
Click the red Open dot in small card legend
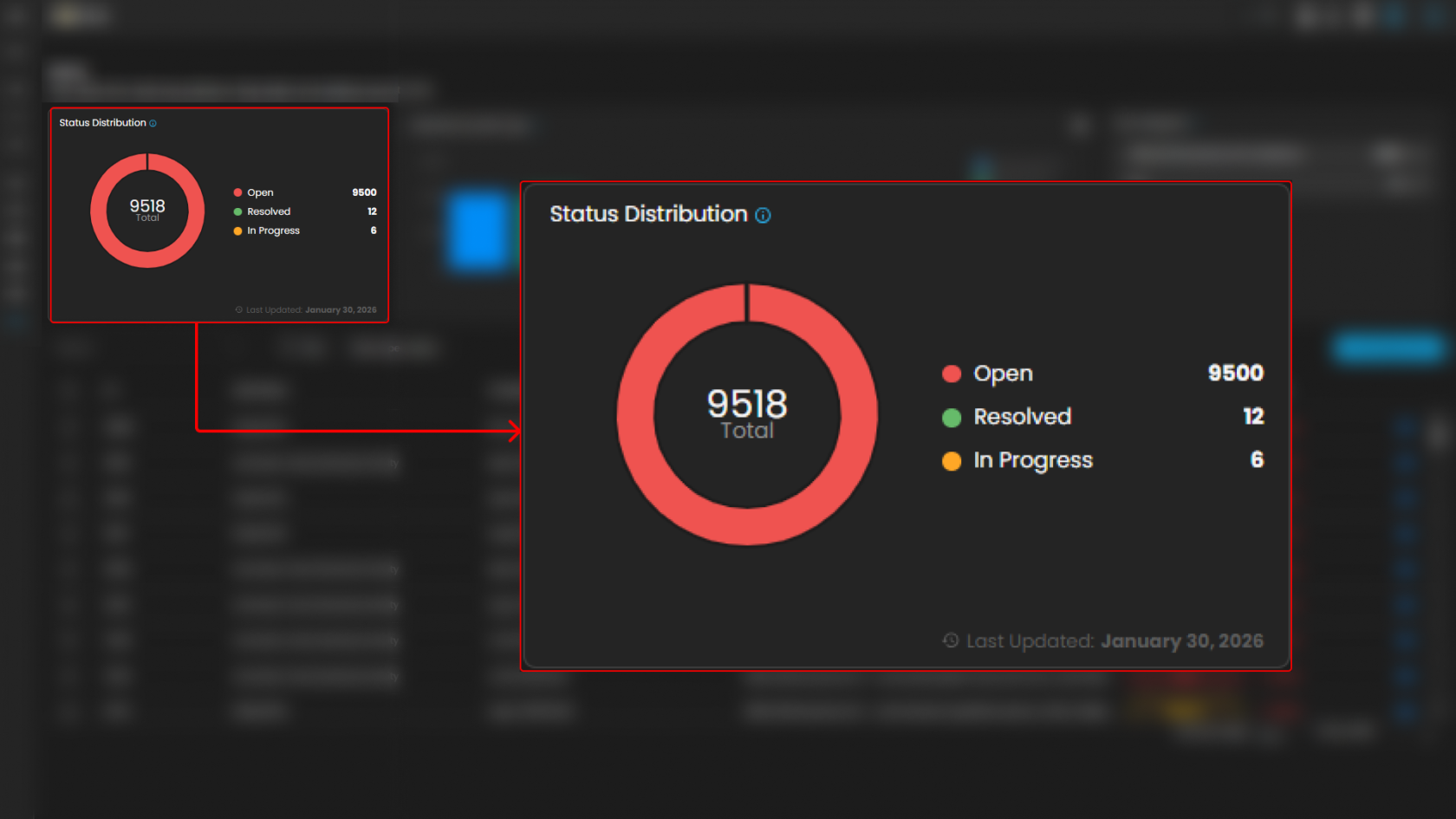(x=237, y=192)
